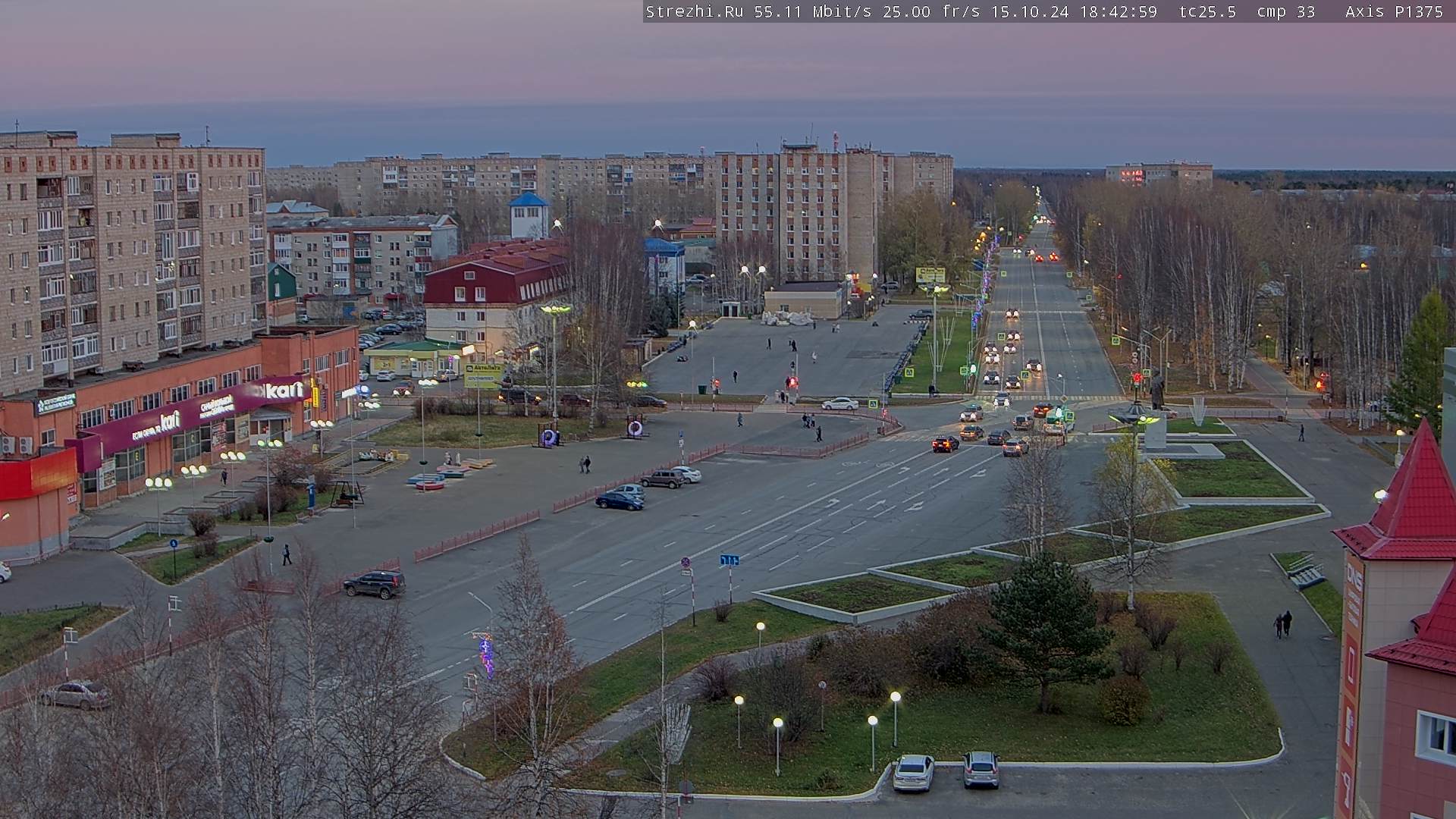The image size is (1456, 819).
Task: Select the "Axis P1375" camera model text
Action: coord(1394,11)
